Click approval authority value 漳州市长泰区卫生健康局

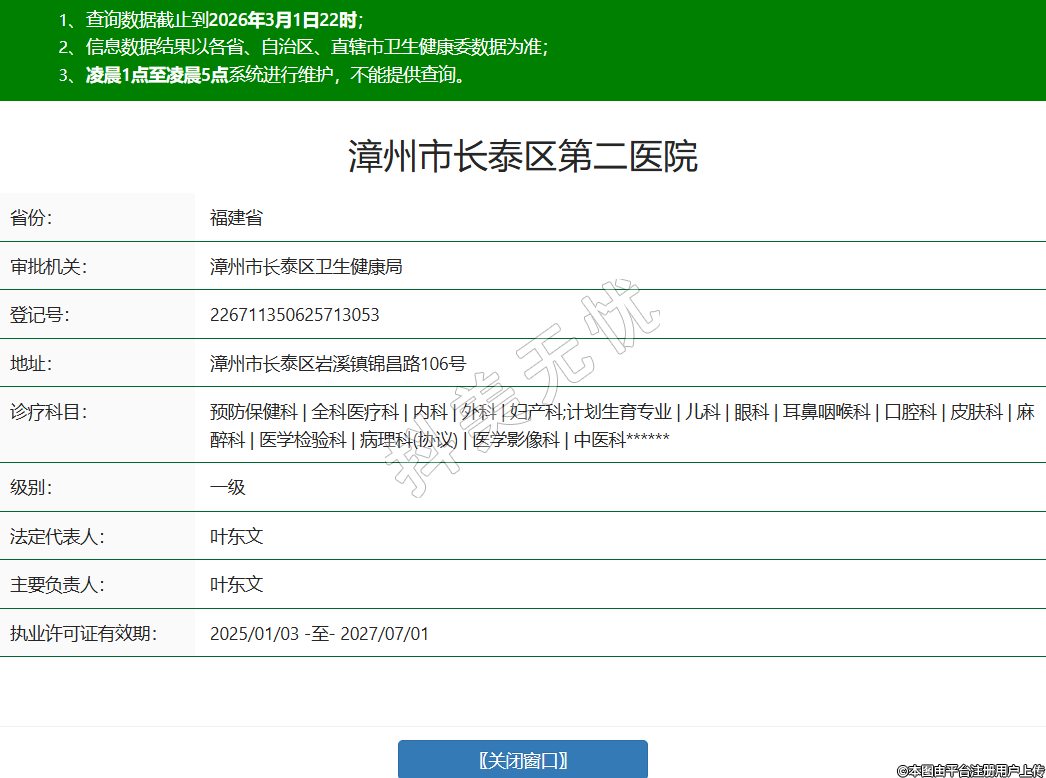[306, 266]
